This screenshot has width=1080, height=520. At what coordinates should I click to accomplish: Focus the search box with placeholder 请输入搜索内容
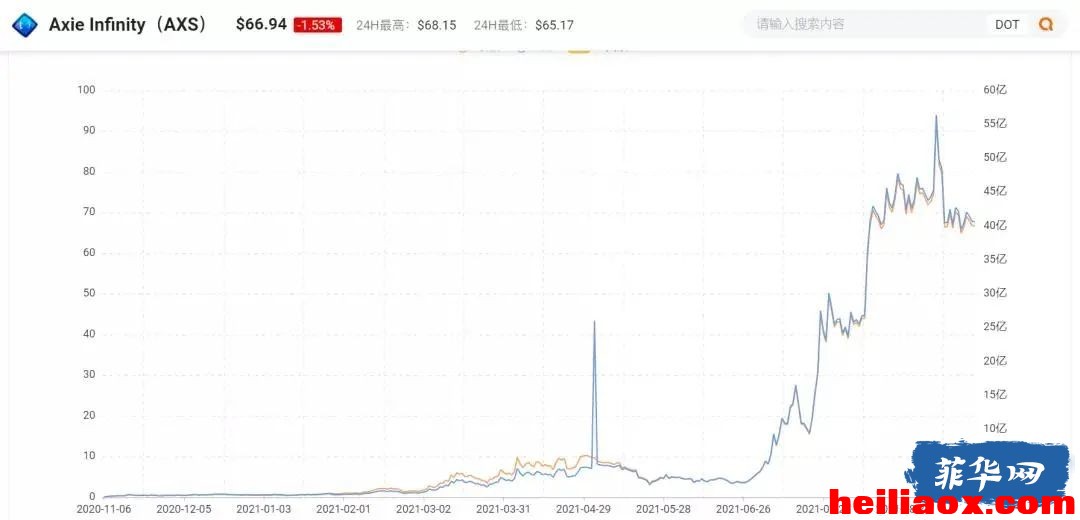pos(864,25)
